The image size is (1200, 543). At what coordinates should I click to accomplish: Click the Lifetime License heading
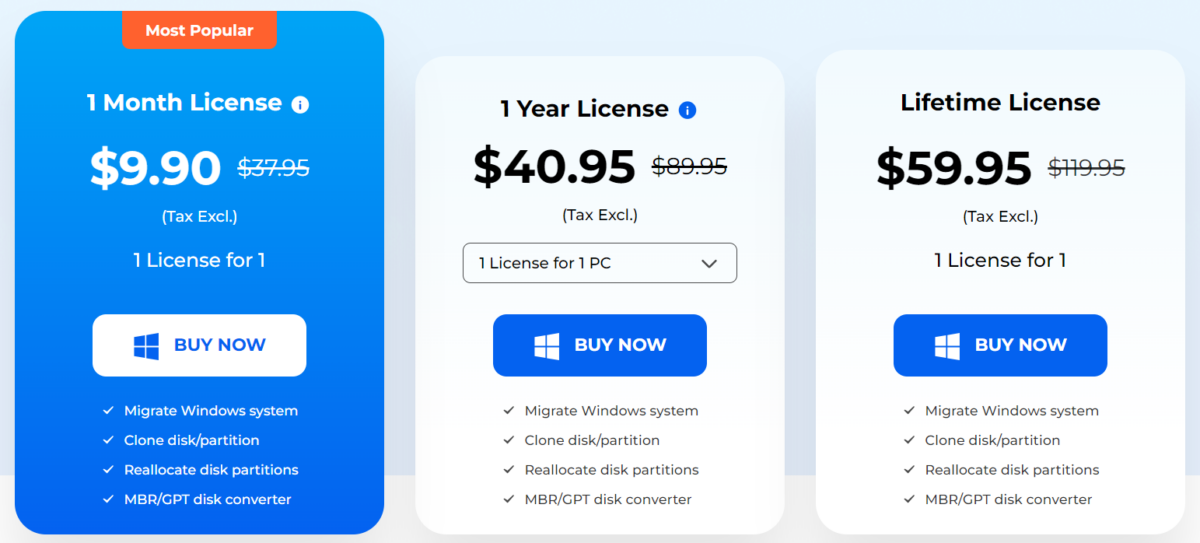tap(1000, 102)
